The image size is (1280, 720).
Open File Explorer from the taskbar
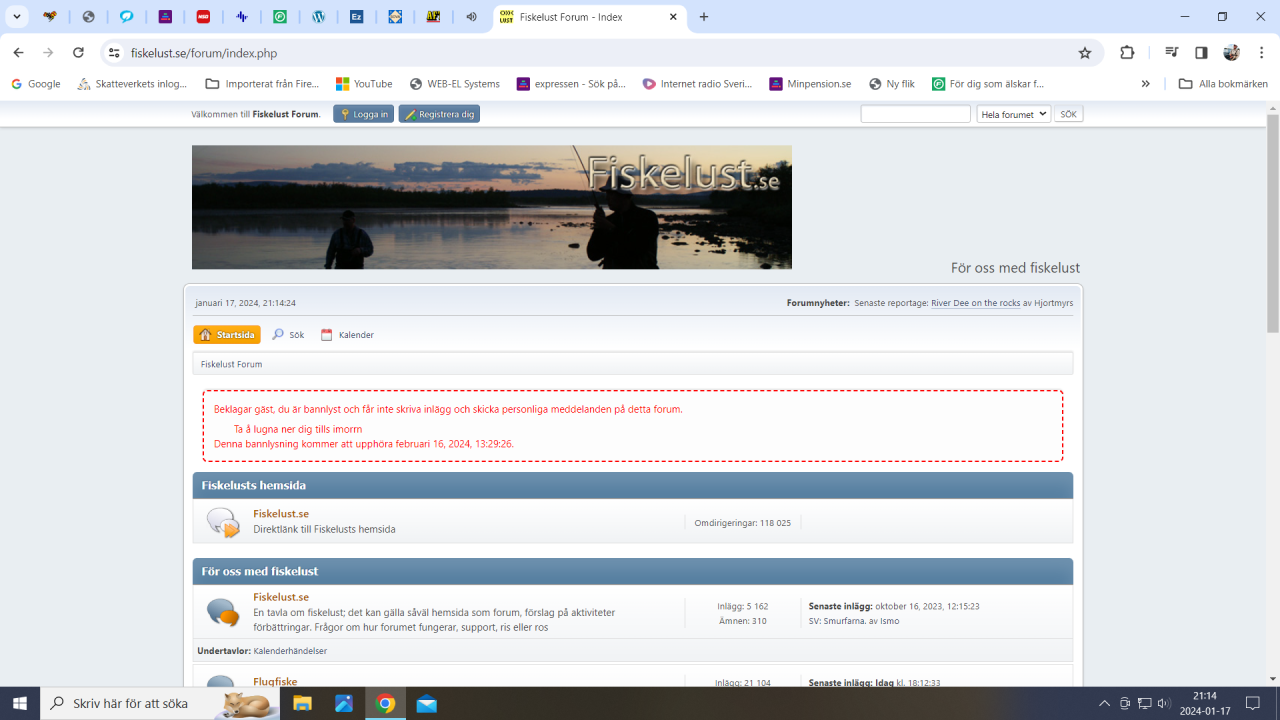(302, 703)
